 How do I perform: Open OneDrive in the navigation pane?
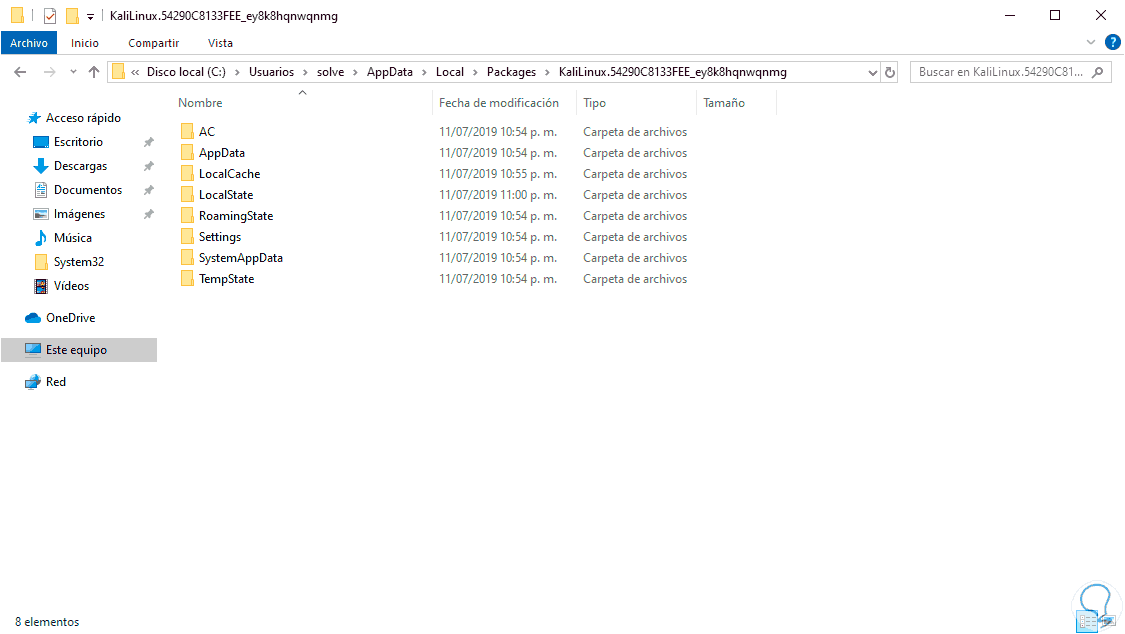(x=60, y=318)
